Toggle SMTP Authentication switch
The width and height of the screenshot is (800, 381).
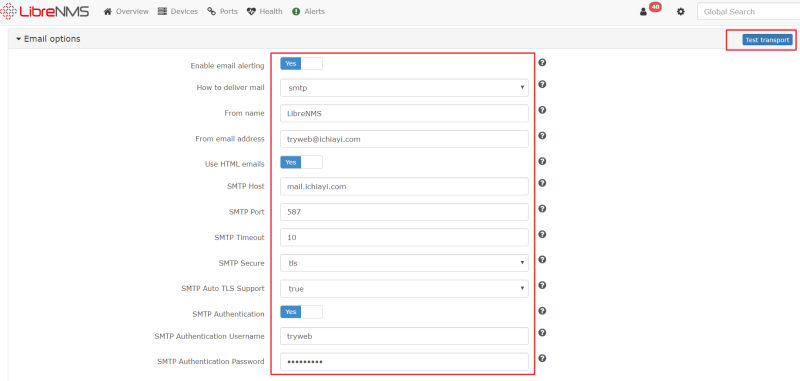(x=302, y=312)
